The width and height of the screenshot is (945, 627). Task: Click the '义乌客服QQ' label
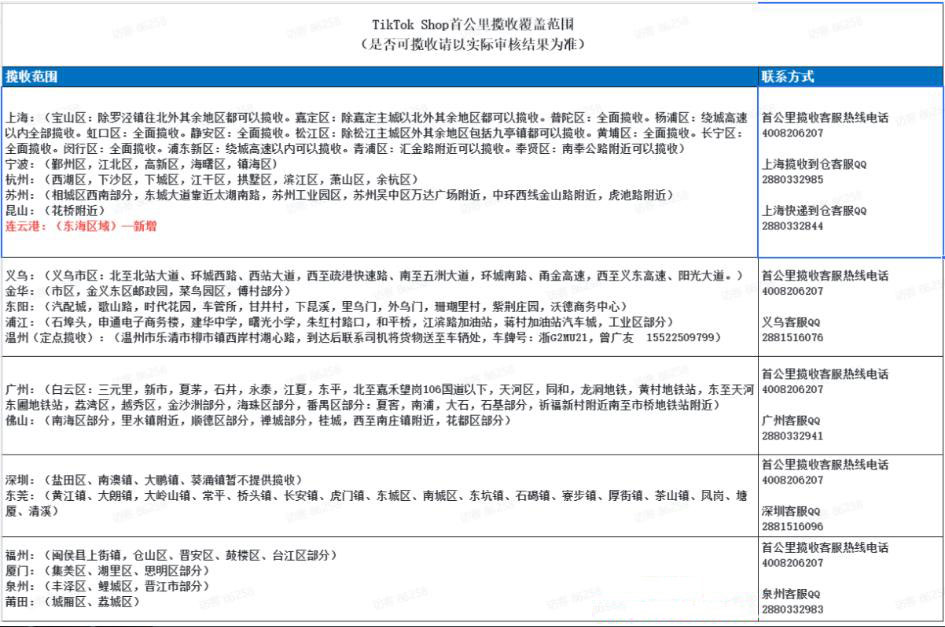click(791, 323)
